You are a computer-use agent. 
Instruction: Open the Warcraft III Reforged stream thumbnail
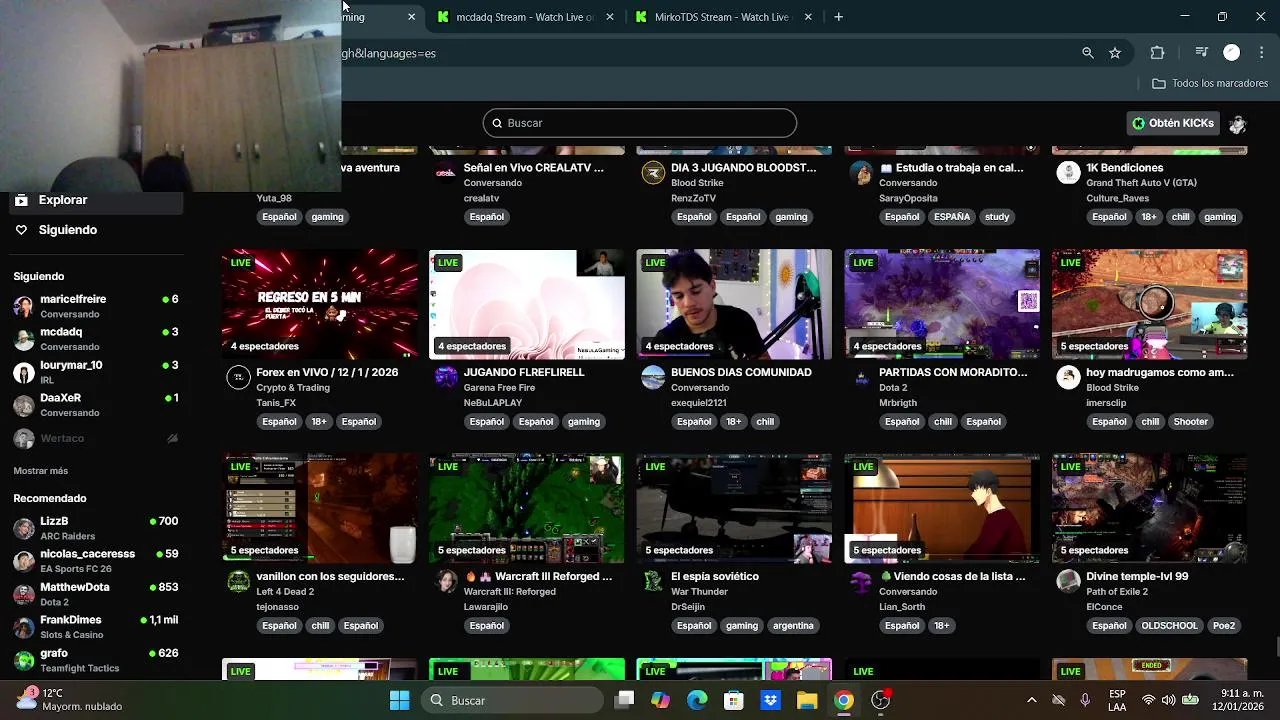click(x=527, y=508)
